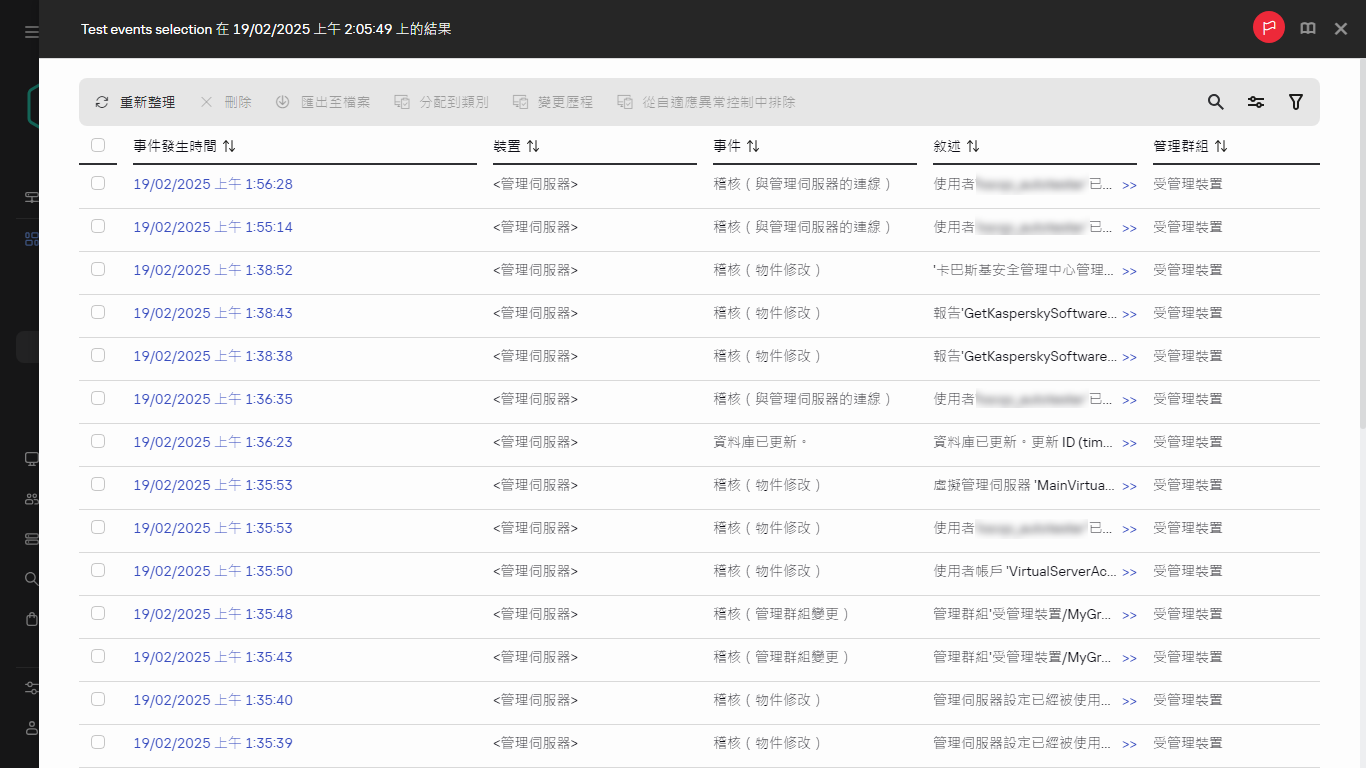The image size is (1366, 768).
Task: Expand description of 資料庫已更新 event
Action: 1129,443
